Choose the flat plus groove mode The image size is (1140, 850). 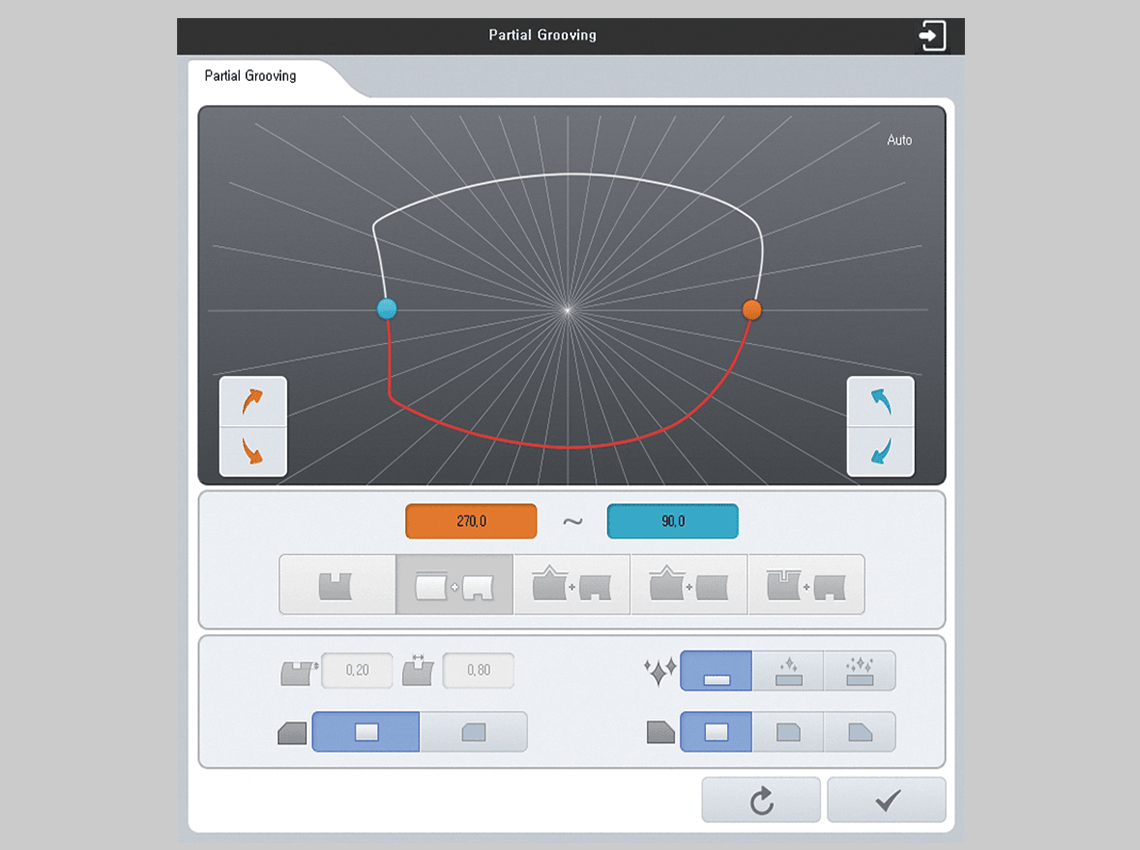(x=455, y=585)
